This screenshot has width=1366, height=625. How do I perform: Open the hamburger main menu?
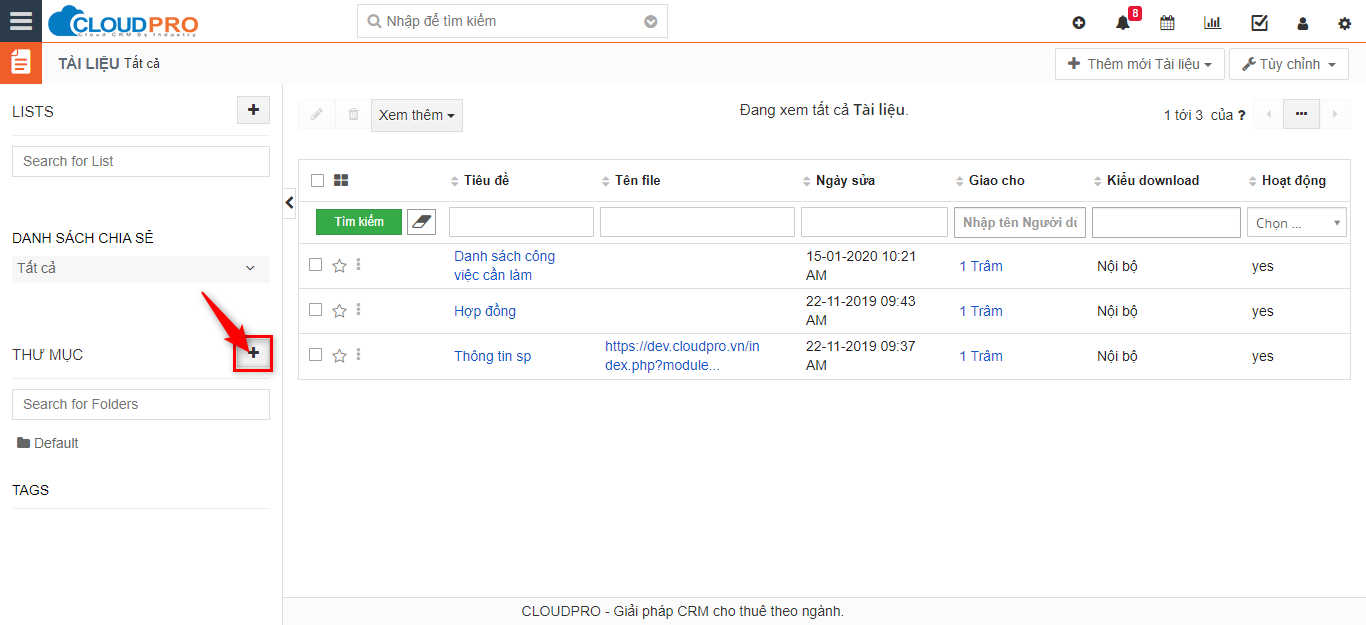(21, 21)
